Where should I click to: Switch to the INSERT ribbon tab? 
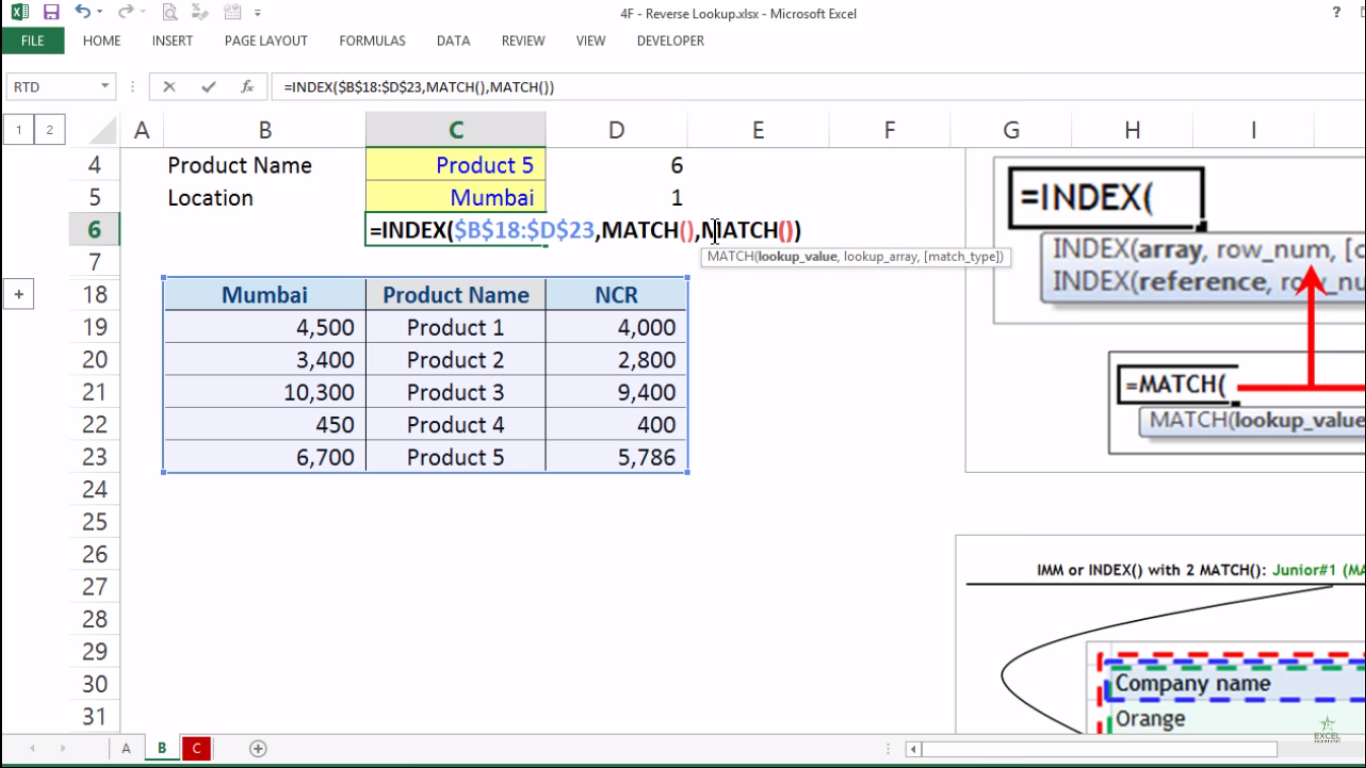(x=173, y=41)
